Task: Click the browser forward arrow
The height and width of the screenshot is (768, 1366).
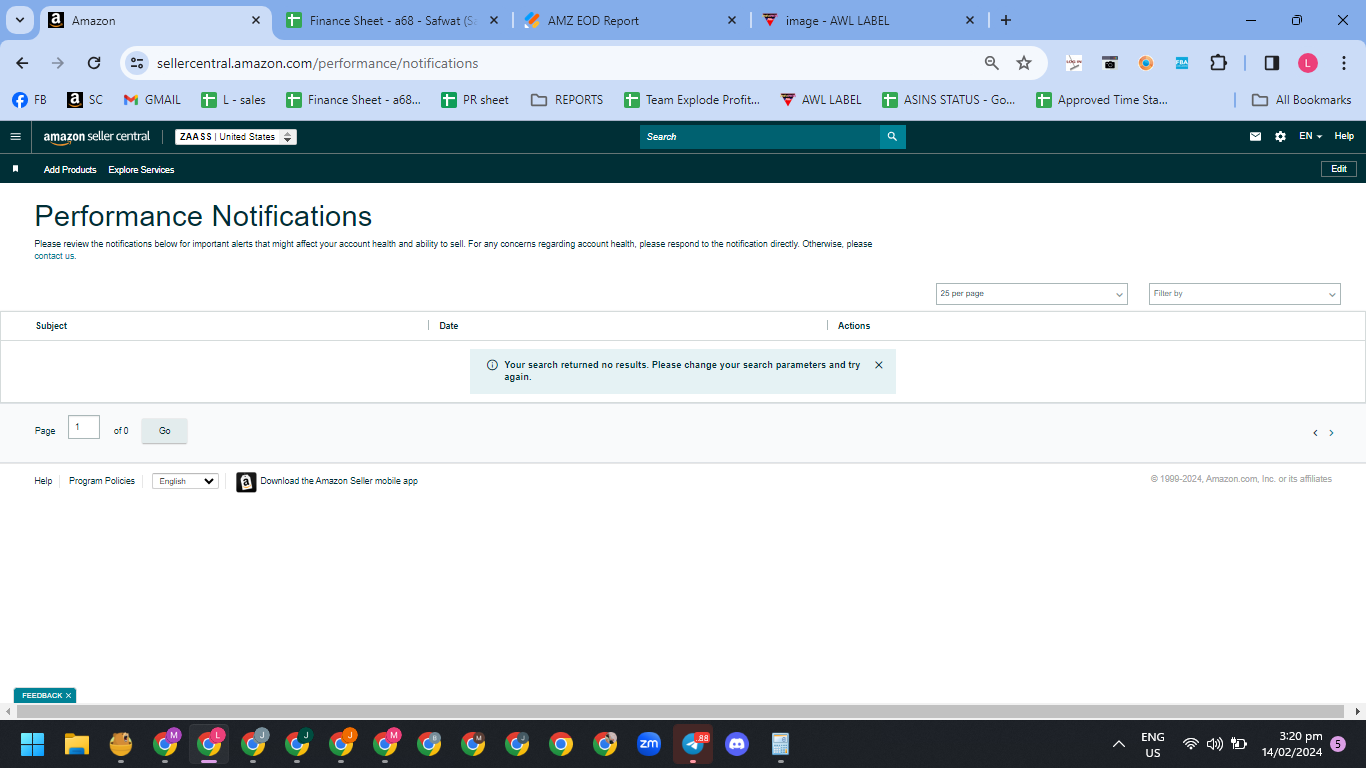Action: click(58, 63)
